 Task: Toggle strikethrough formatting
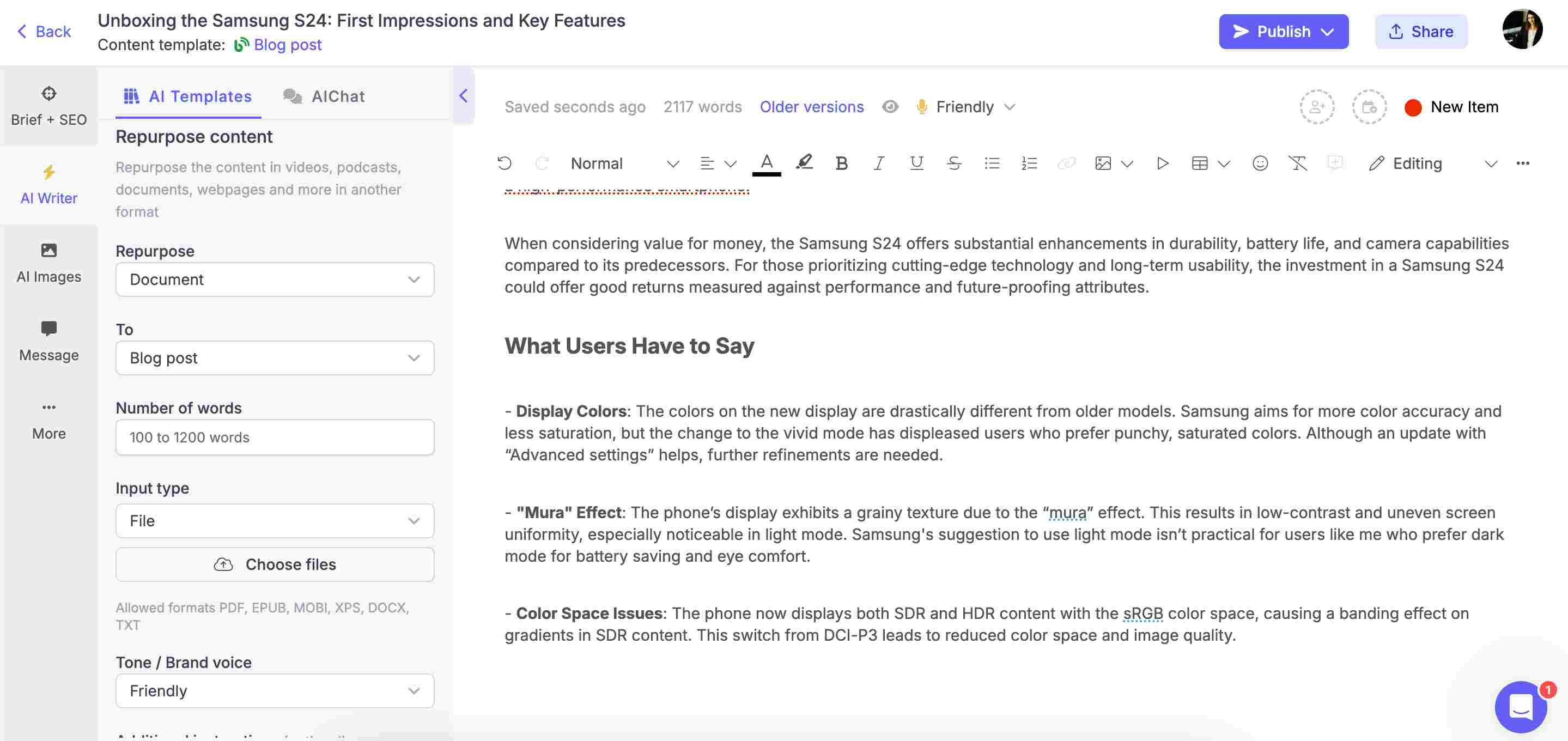(954, 163)
